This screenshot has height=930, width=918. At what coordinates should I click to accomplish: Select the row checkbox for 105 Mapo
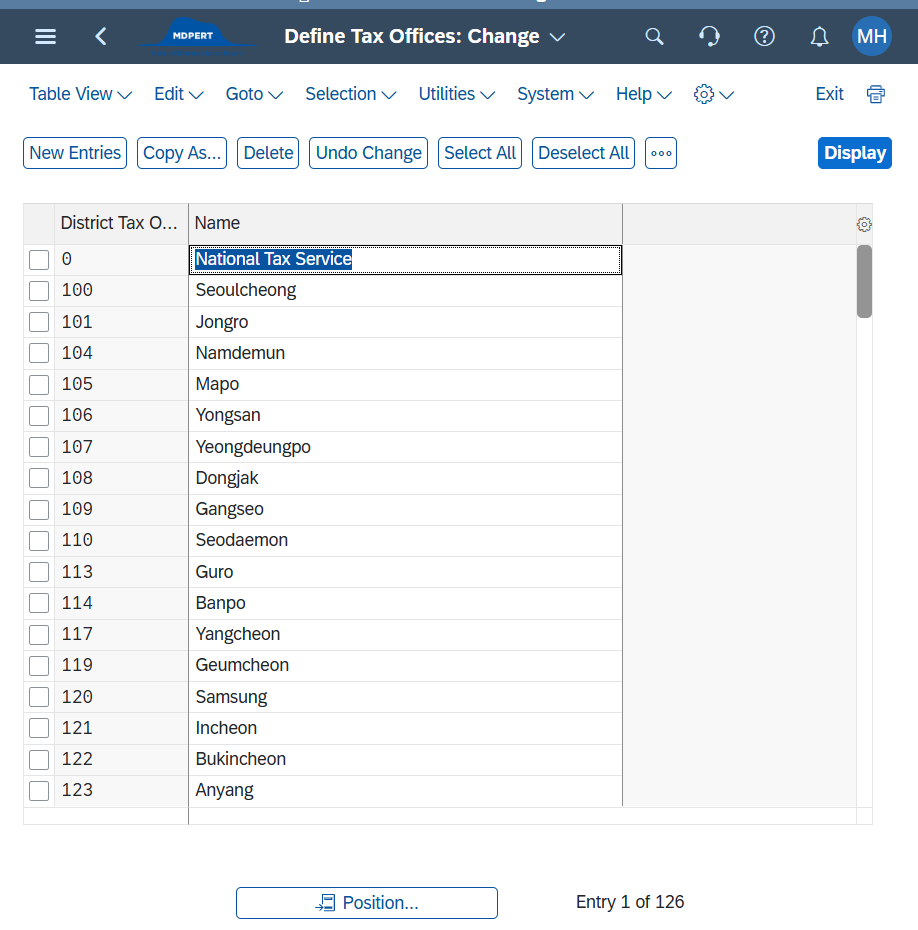pos(39,384)
